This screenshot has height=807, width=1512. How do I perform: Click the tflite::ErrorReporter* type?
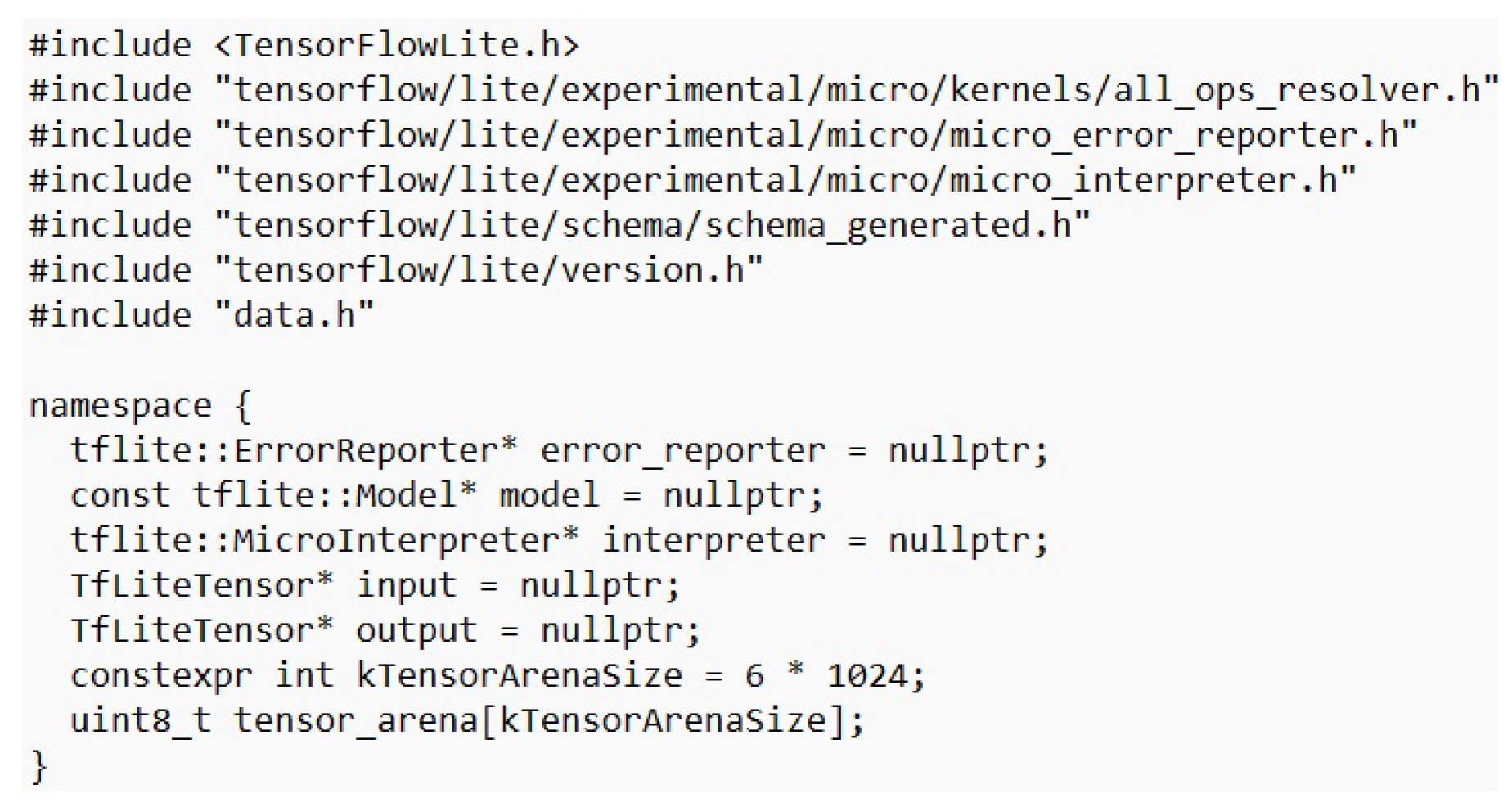(293, 450)
